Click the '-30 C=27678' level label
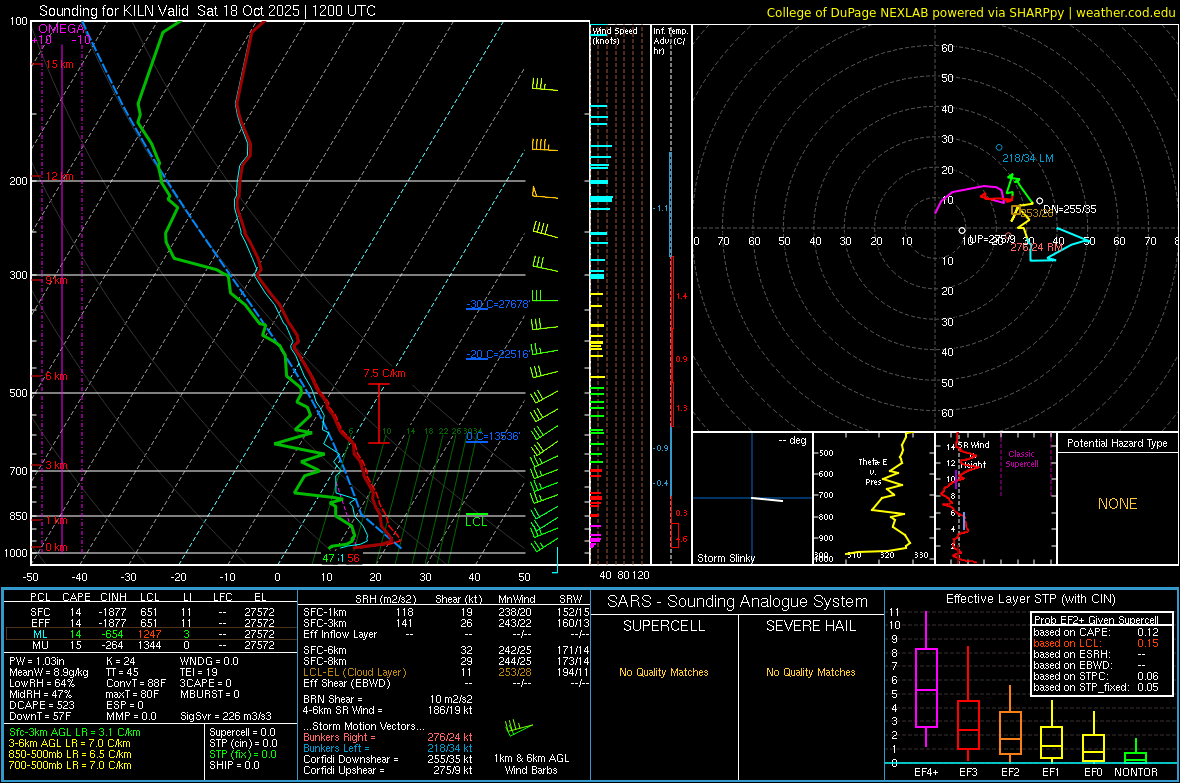Screen dimensions: 1180x783 point(498,304)
